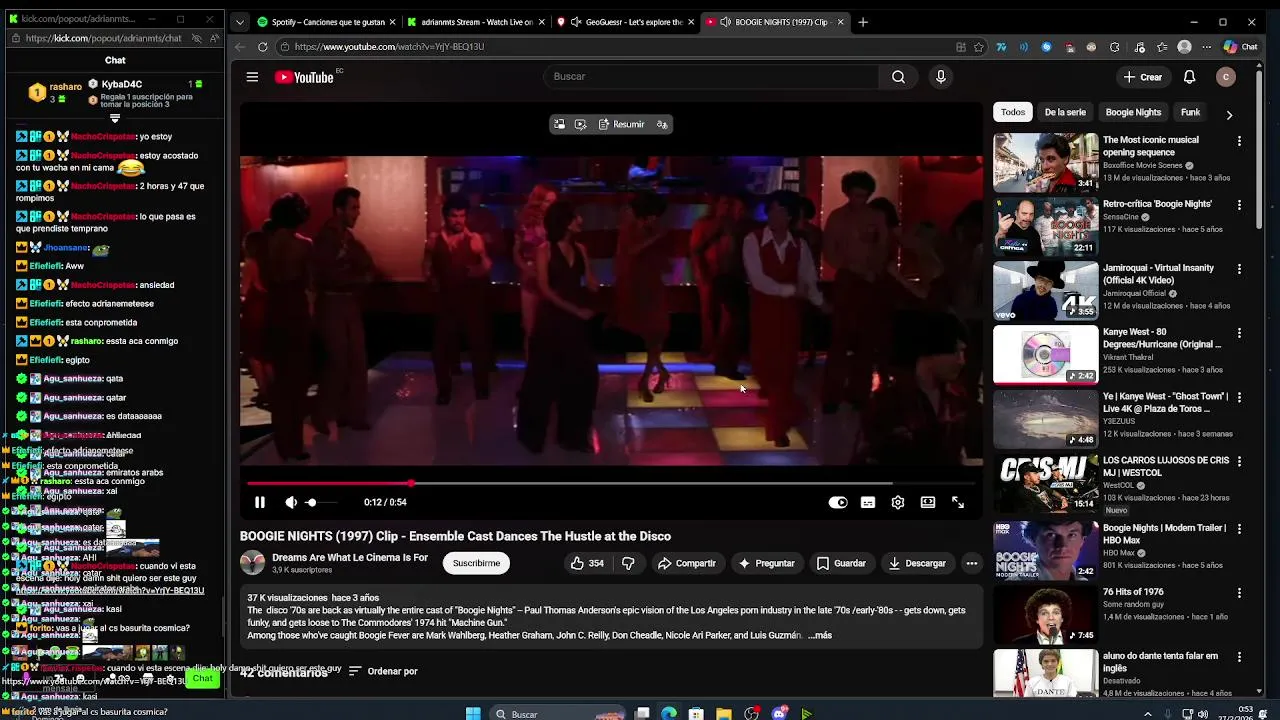The image size is (1280, 720).
Task: Open Ordenar por comments sort dropdown
Action: 383,671
